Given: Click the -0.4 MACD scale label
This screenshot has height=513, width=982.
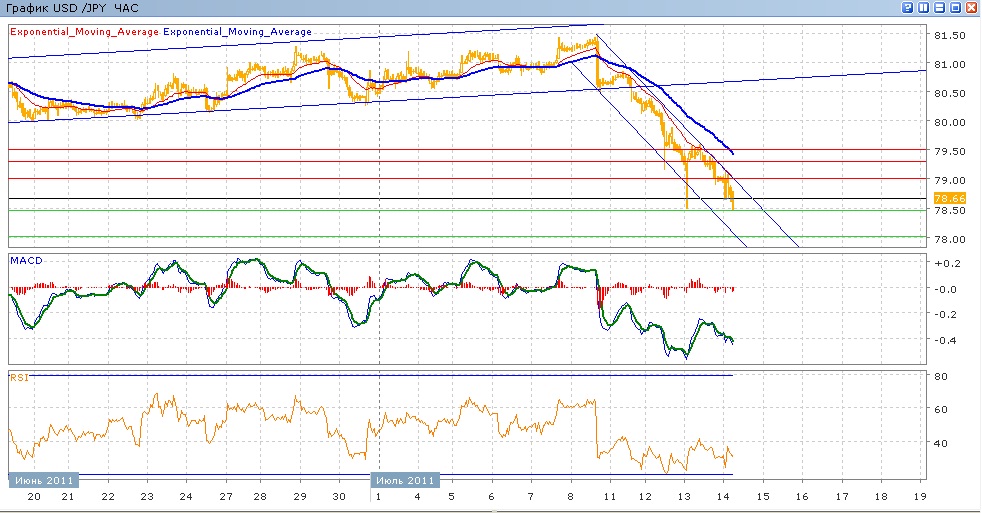Looking at the screenshot, I should click(x=947, y=340).
